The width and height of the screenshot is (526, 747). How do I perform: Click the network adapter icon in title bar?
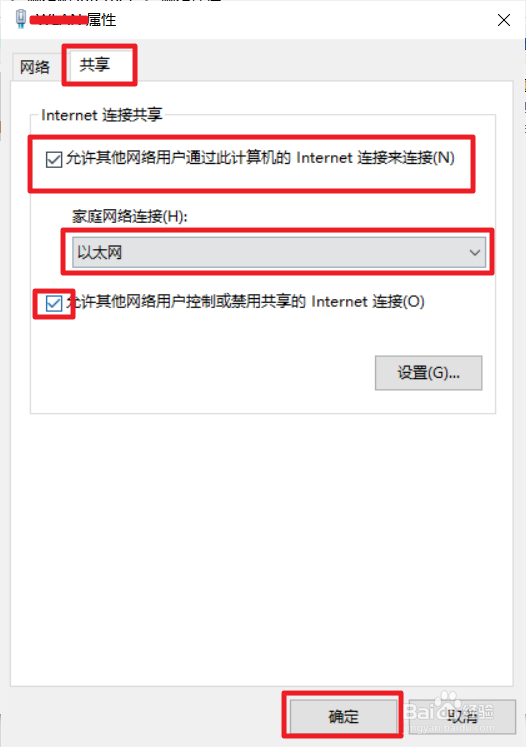[x=20, y=19]
